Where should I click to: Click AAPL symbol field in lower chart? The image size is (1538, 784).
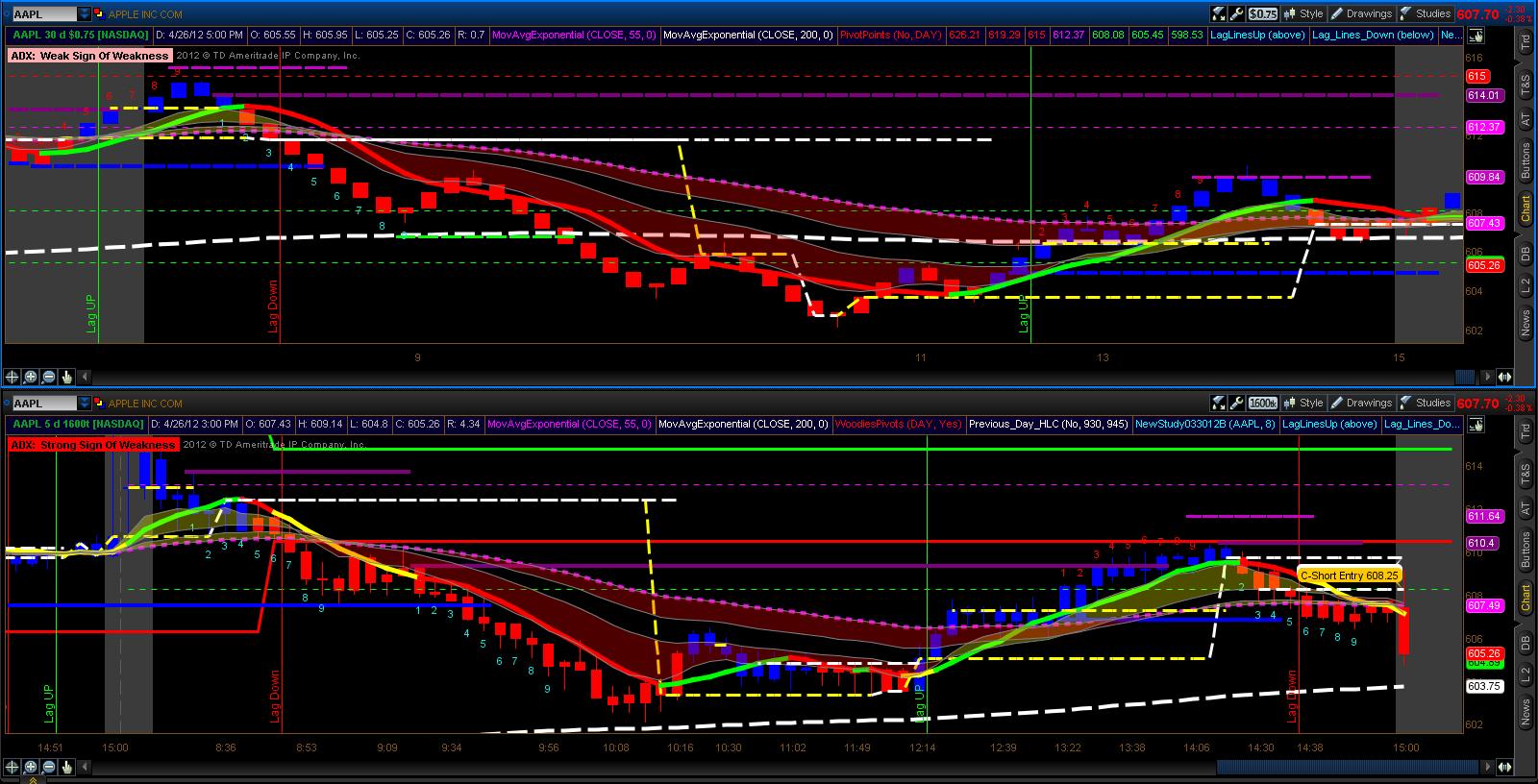(43, 404)
